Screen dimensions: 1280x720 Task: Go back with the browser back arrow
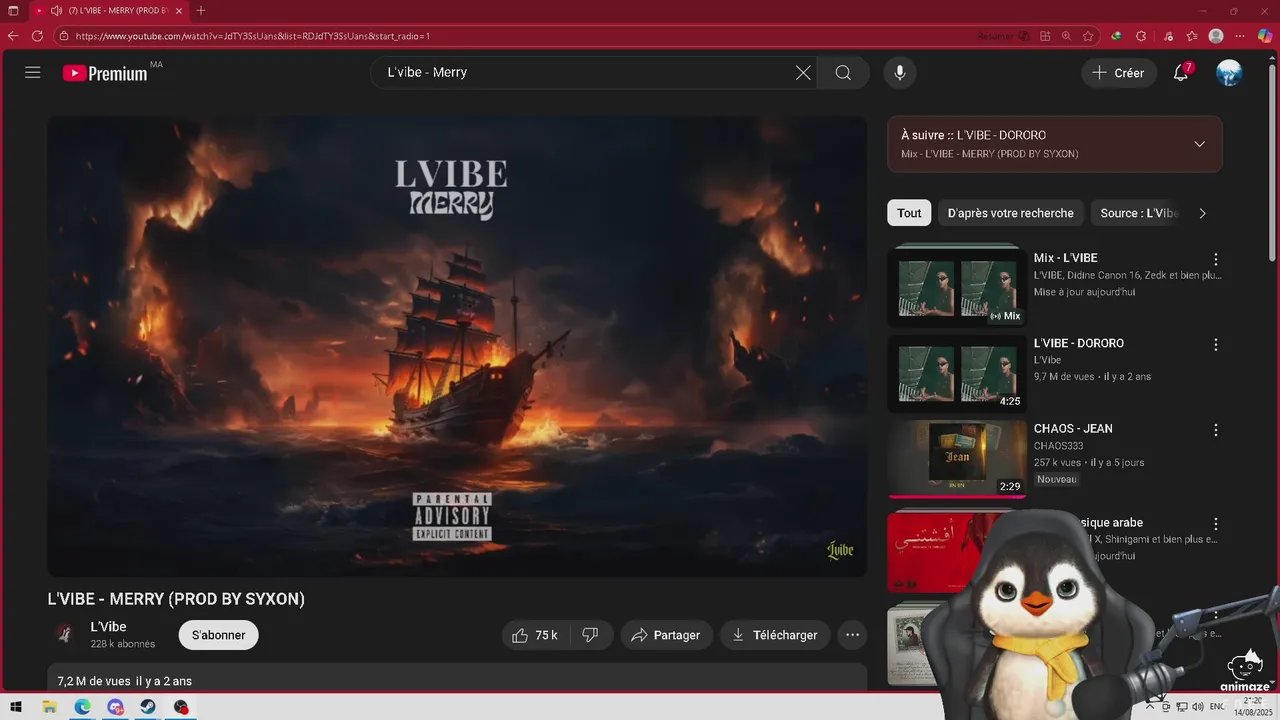pyautogui.click(x=13, y=36)
